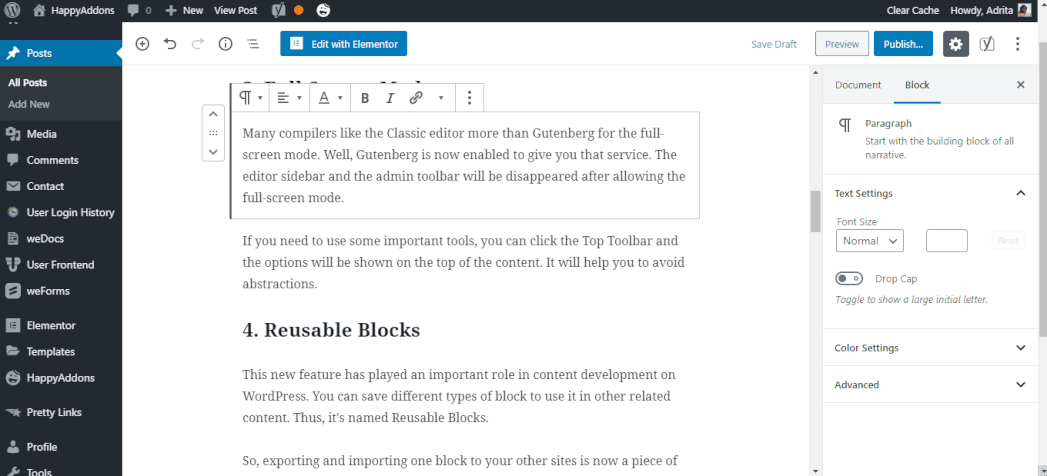Click the 4. Reusable Blocks heading
This screenshot has width=1047, height=476.
coord(331,330)
